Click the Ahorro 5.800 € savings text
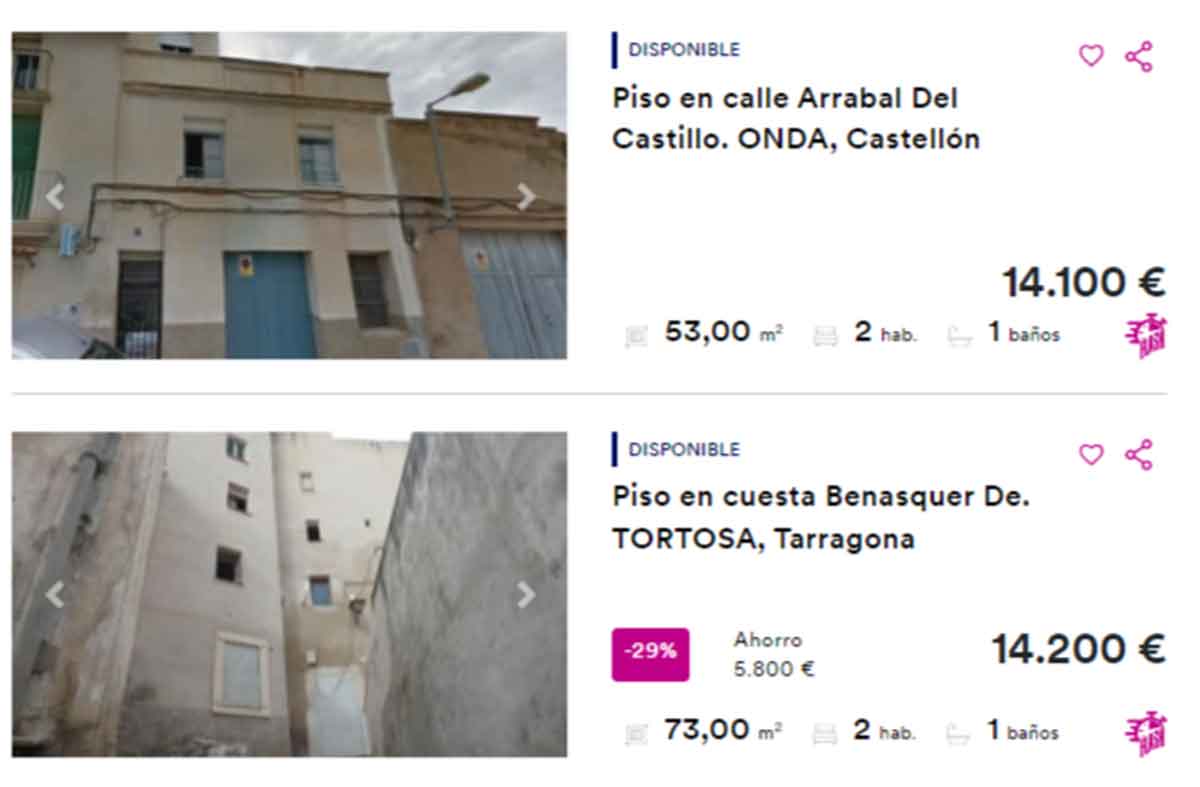Screen dimensions: 1200x787 [774, 655]
